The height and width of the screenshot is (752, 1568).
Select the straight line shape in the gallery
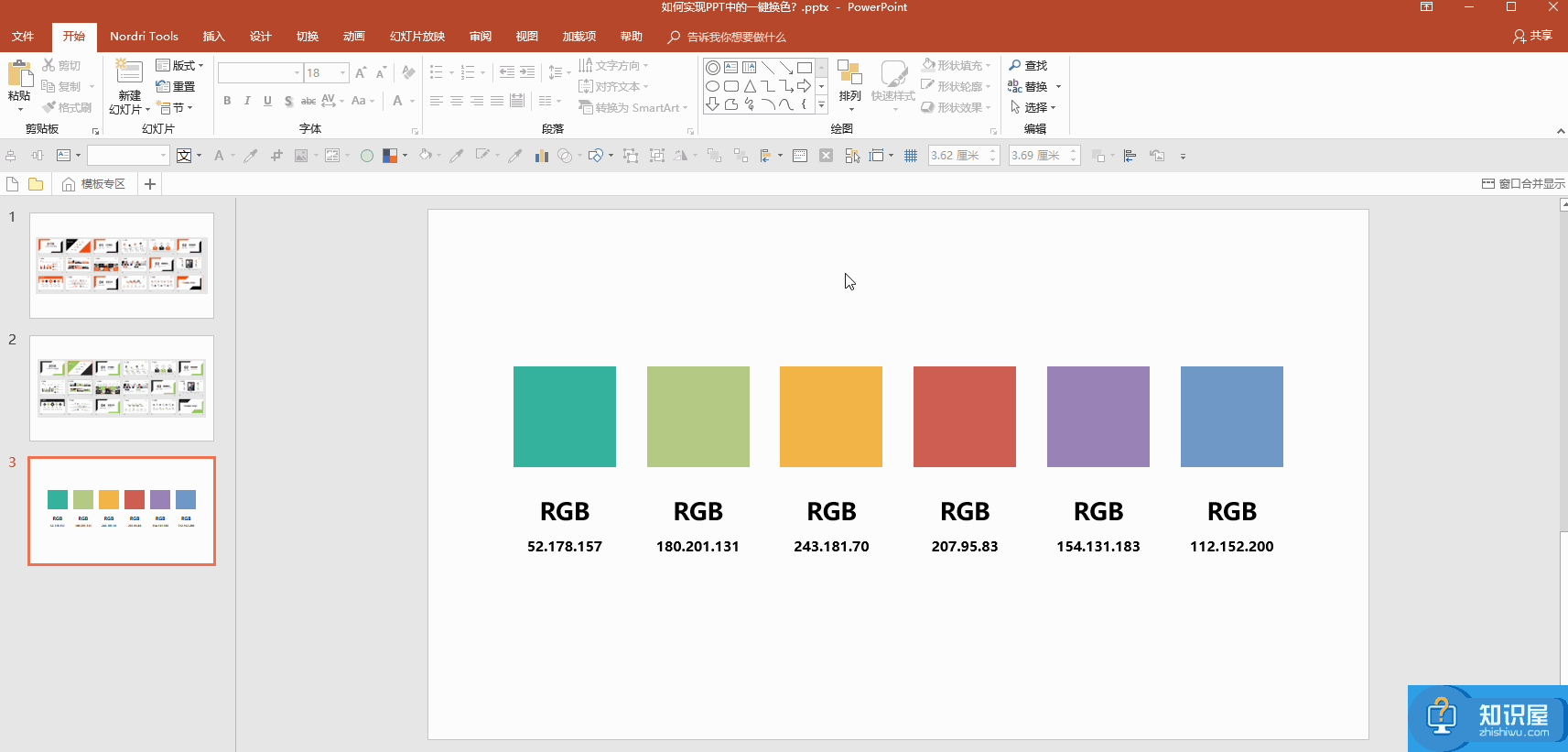[768, 68]
